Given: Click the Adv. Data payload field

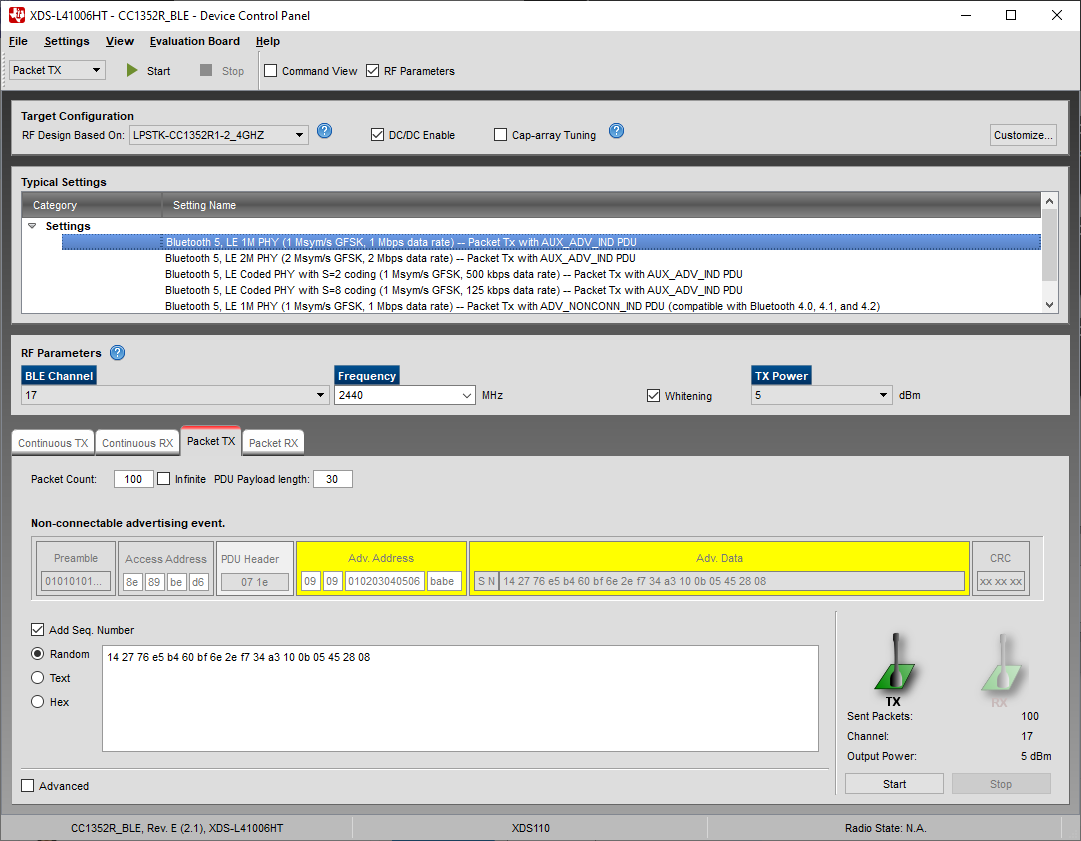Looking at the screenshot, I should click(x=731, y=581).
